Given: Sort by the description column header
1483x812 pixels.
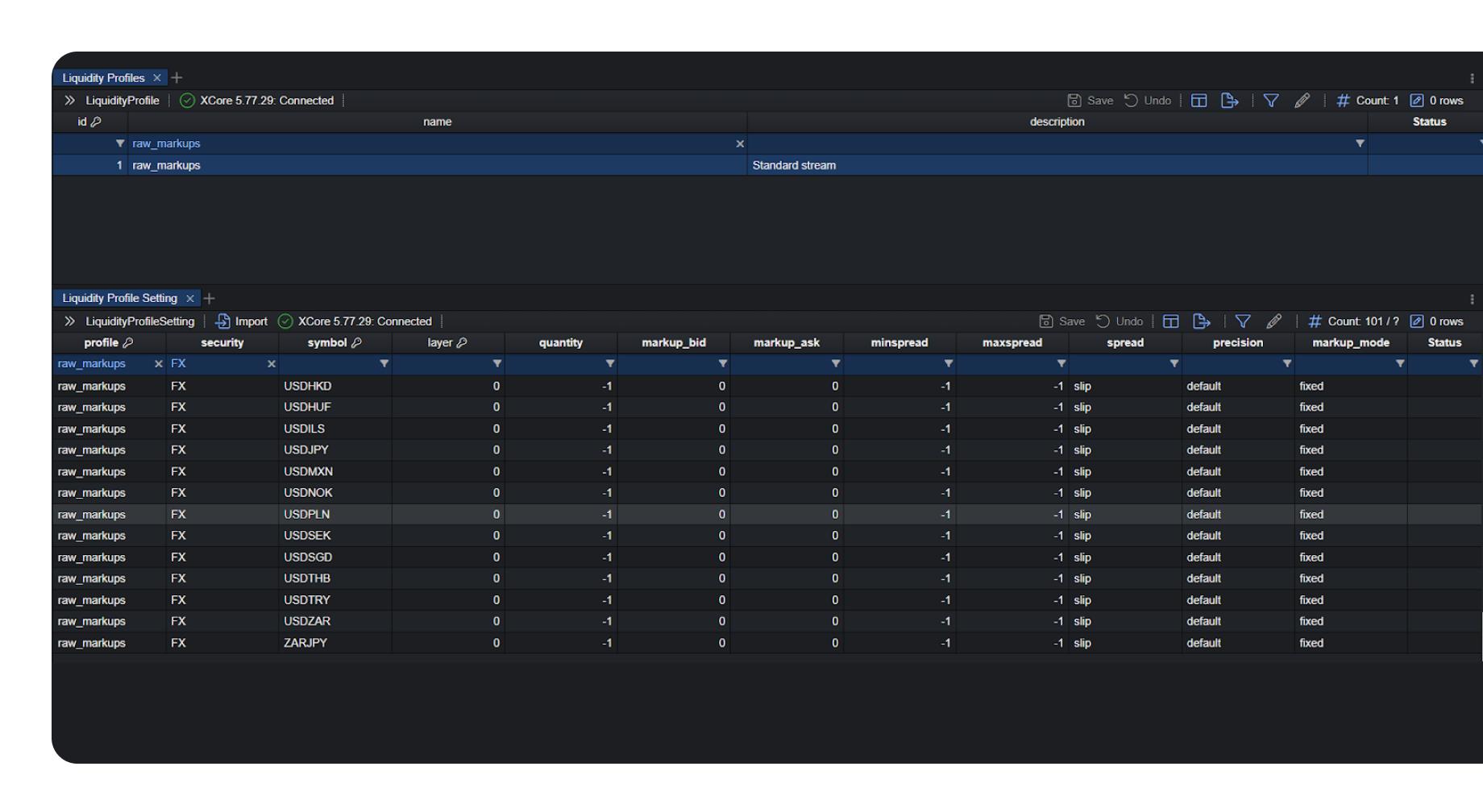Looking at the screenshot, I should [x=1057, y=122].
